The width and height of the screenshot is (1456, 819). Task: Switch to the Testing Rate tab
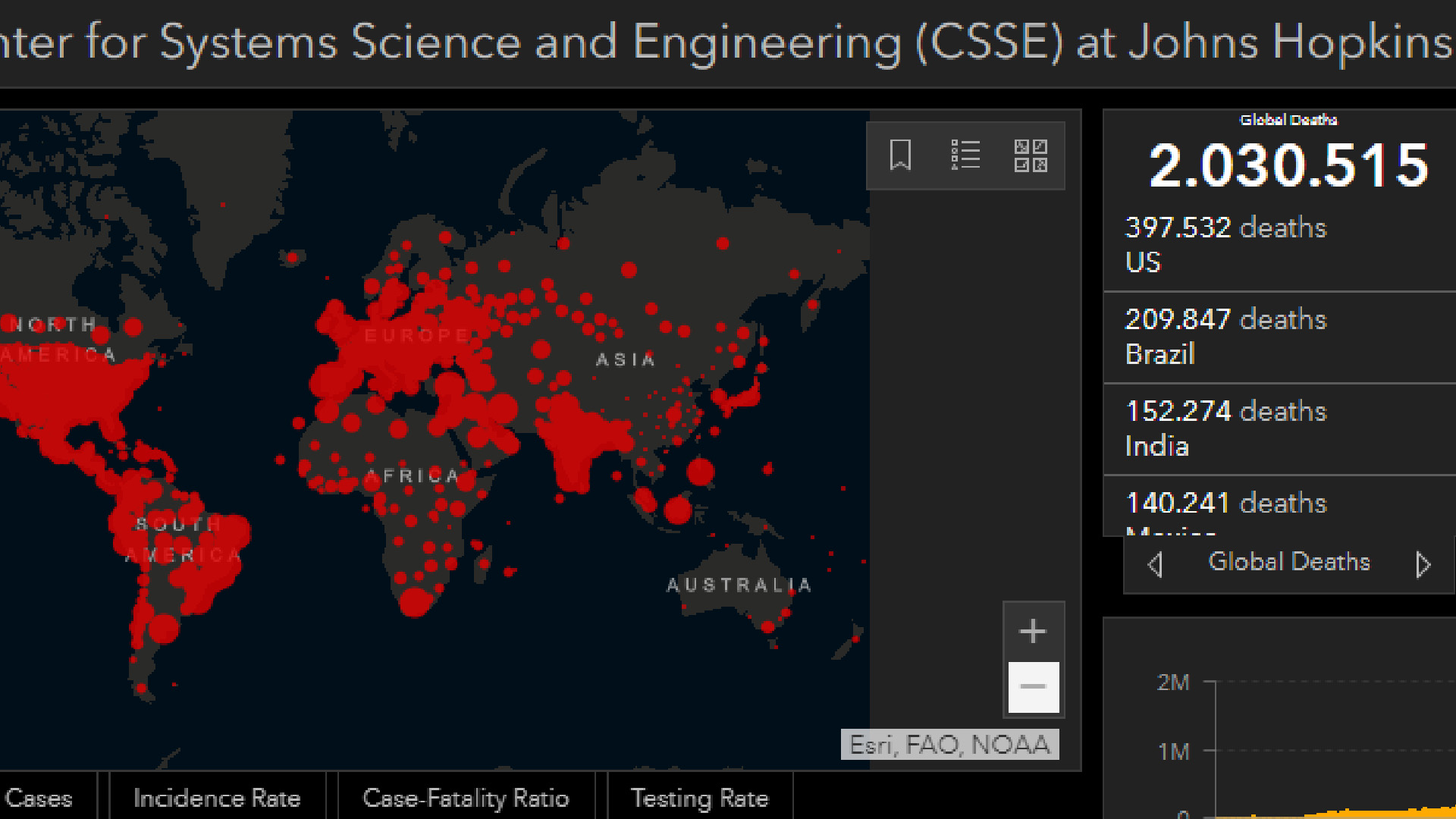click(x=699, y=798)
